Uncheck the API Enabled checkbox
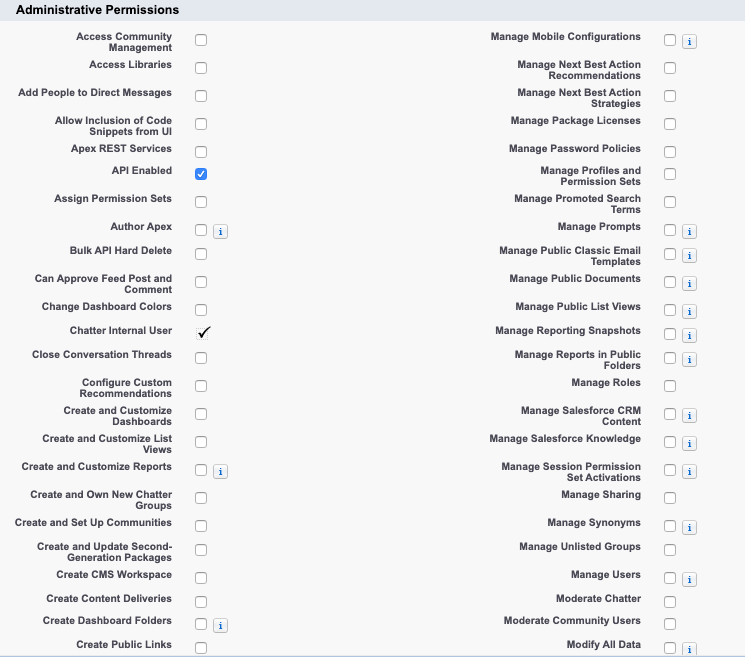The width and height of the screenshot is (745, 657). coord(201,174)
